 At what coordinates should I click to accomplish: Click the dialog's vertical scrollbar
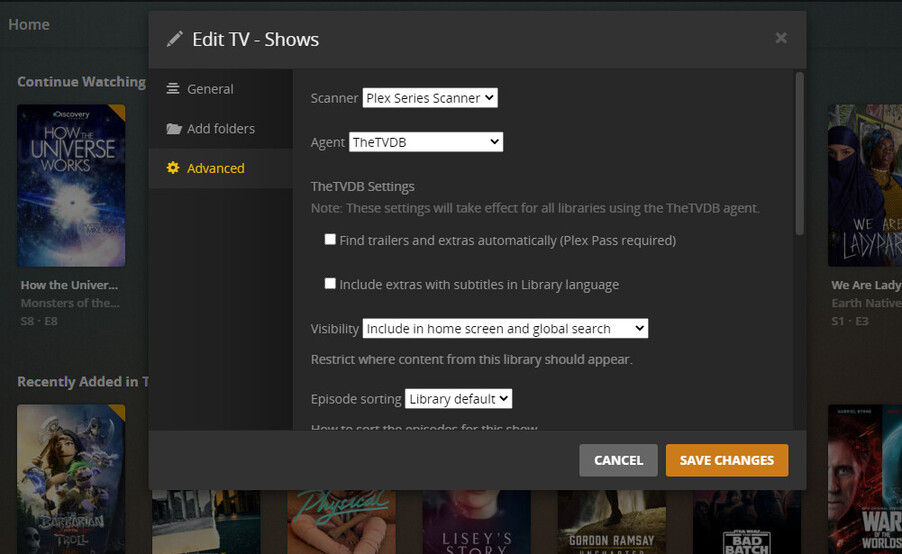click(799, 154)
